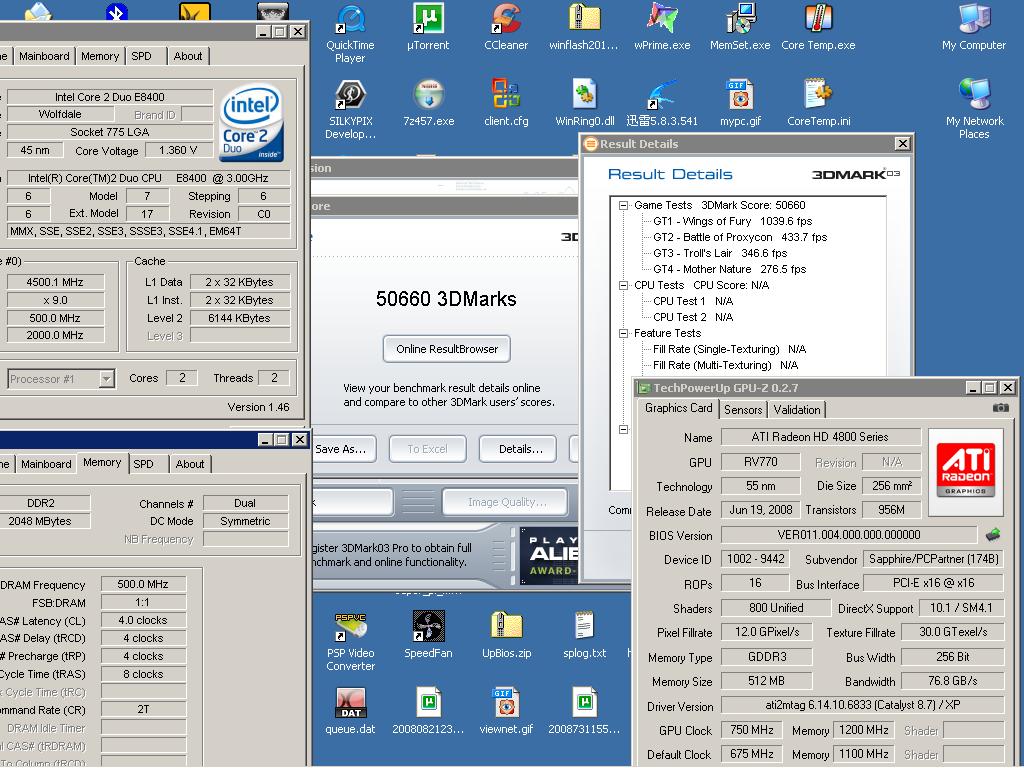Click the GT2 - Battle of Proxycon row
The width and height of the screenshot is (1024, 768).
coord(740,237)
